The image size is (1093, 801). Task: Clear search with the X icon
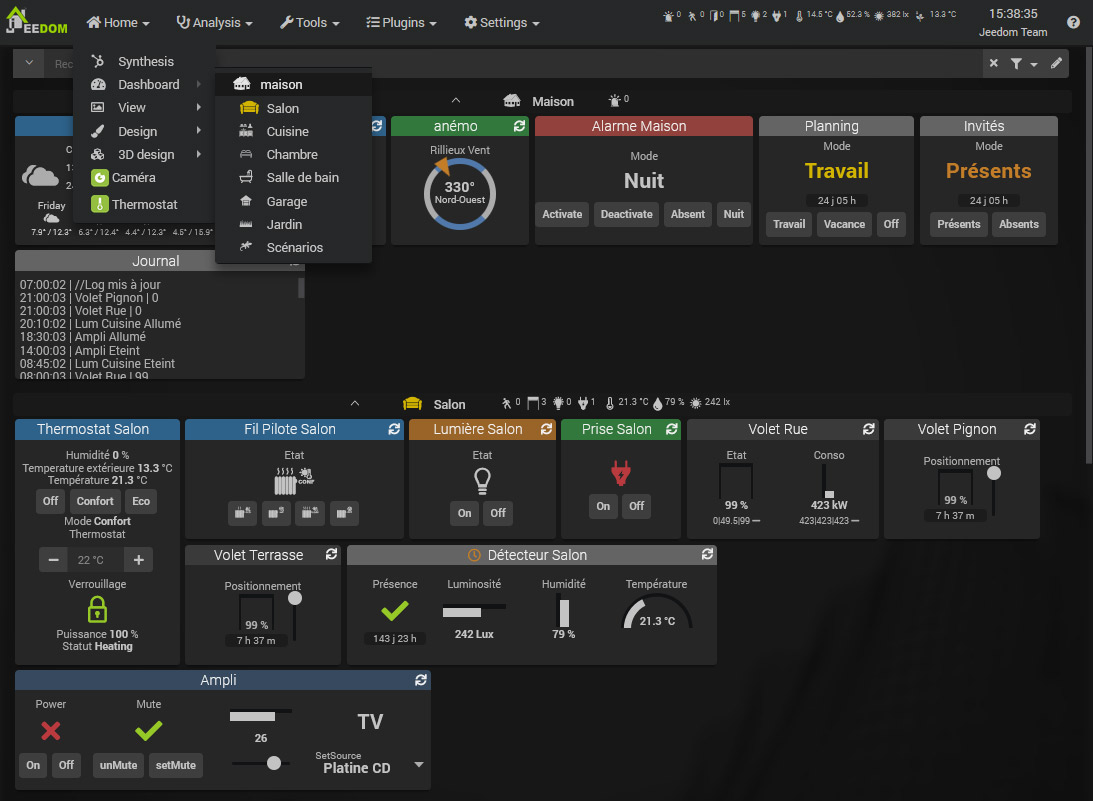click(x=994, y=63)
